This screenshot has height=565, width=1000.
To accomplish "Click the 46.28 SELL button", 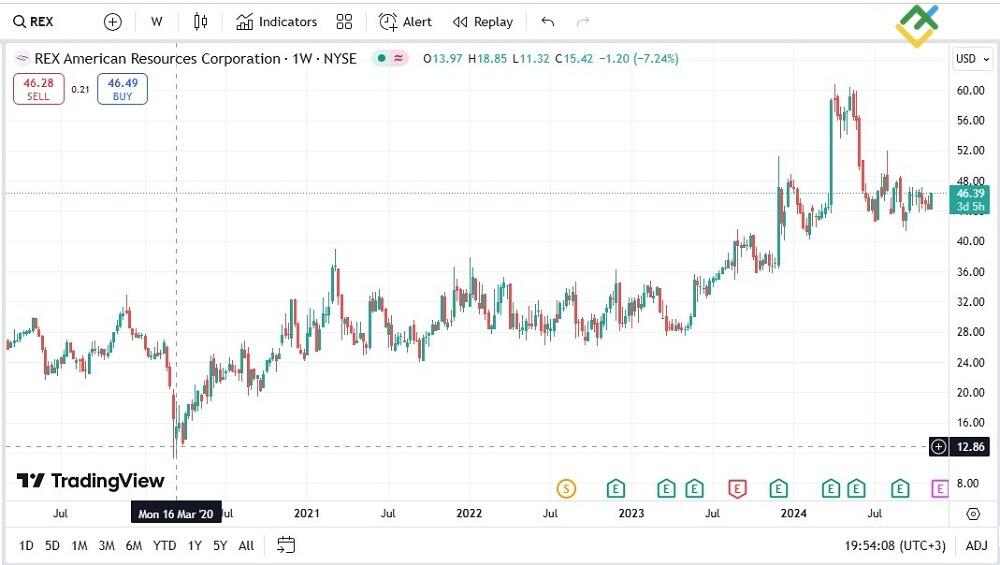I will (x=38, y=89).
